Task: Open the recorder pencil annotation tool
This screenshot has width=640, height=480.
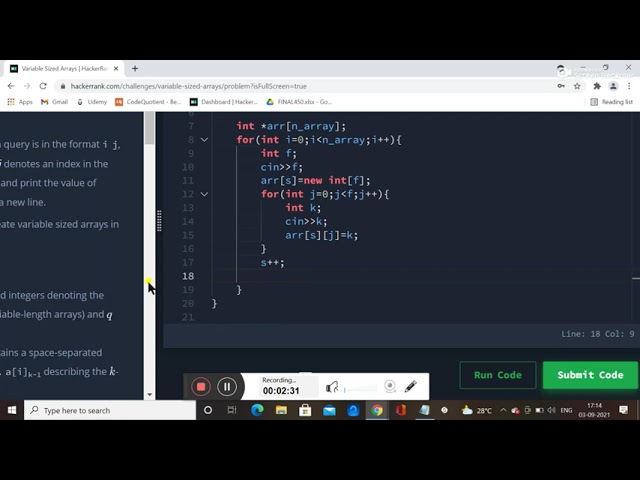Action: tap(411, 386)
